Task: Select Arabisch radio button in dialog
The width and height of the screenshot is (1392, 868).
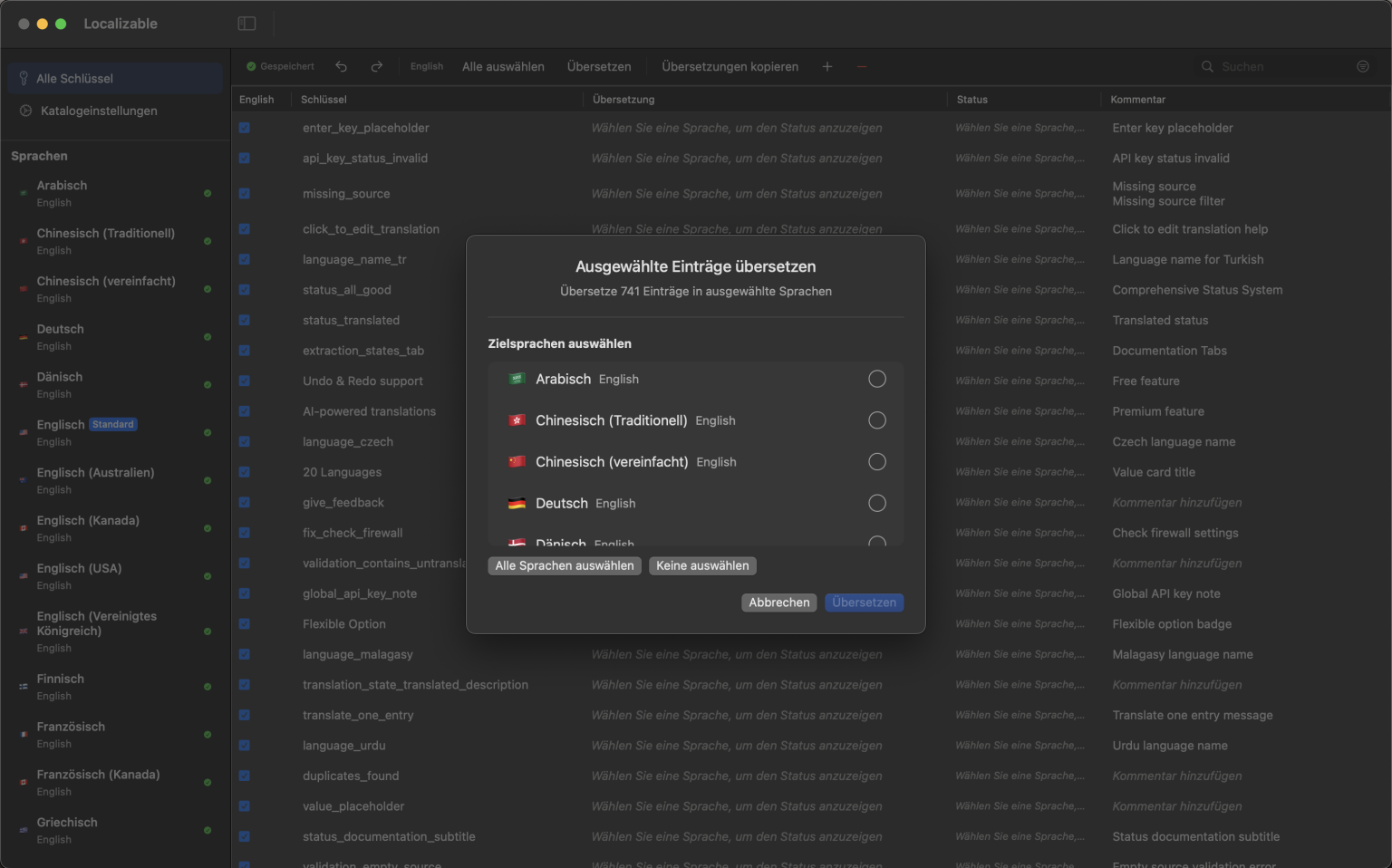Action: (x=877, y=379)
